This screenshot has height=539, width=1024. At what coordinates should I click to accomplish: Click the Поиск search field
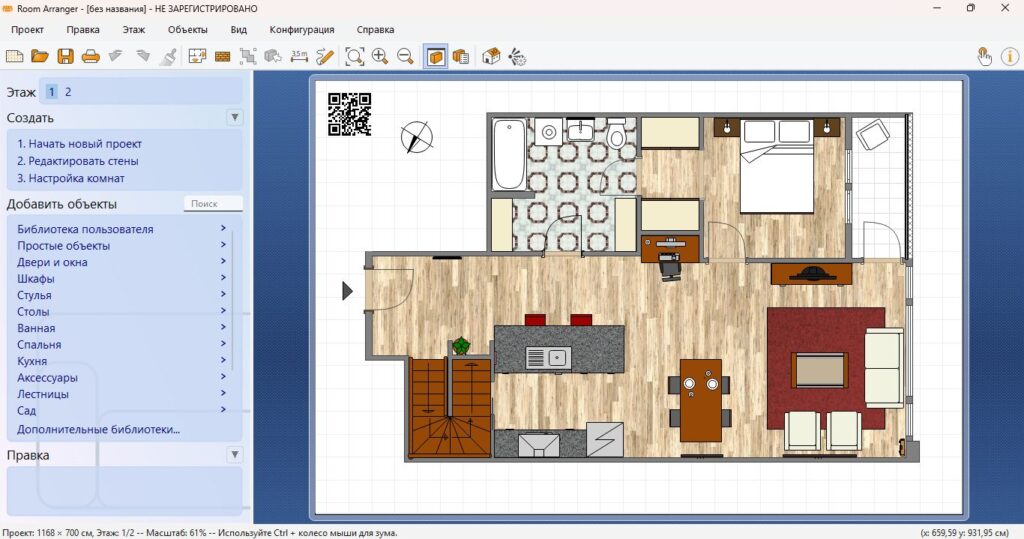213,204
